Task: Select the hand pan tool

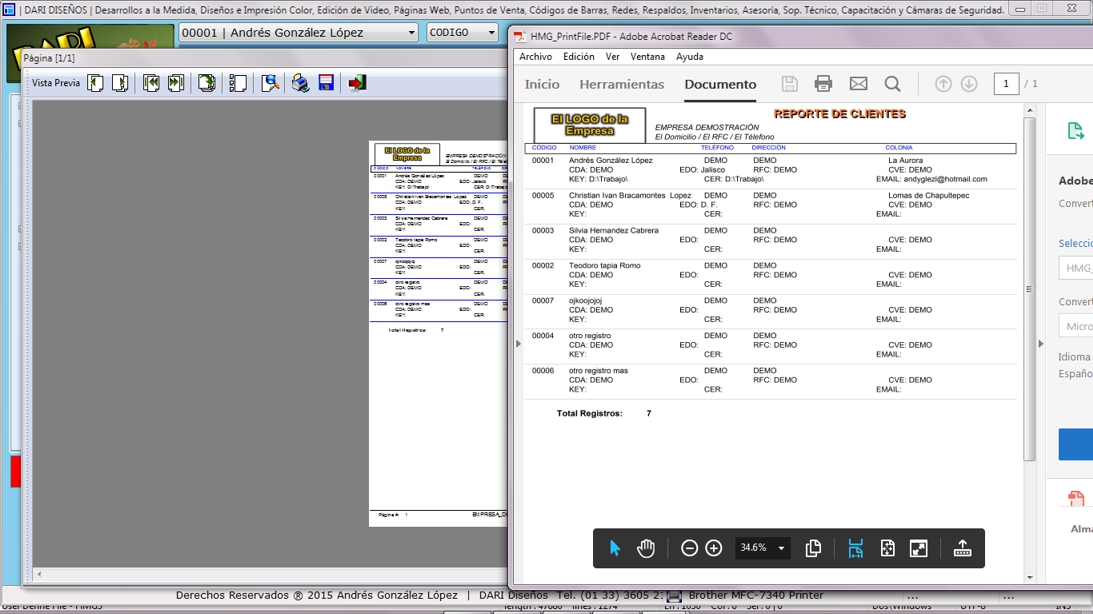Action: (x=646, y=548)
